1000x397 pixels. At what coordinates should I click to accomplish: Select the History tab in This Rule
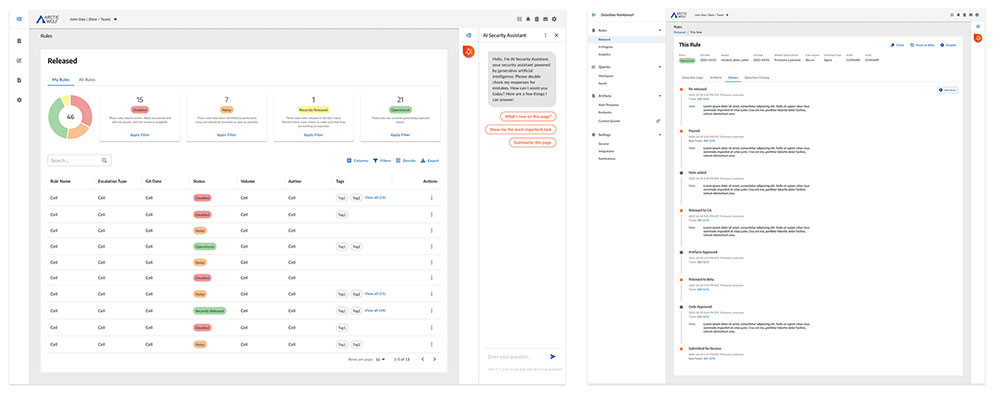[733, 77]
